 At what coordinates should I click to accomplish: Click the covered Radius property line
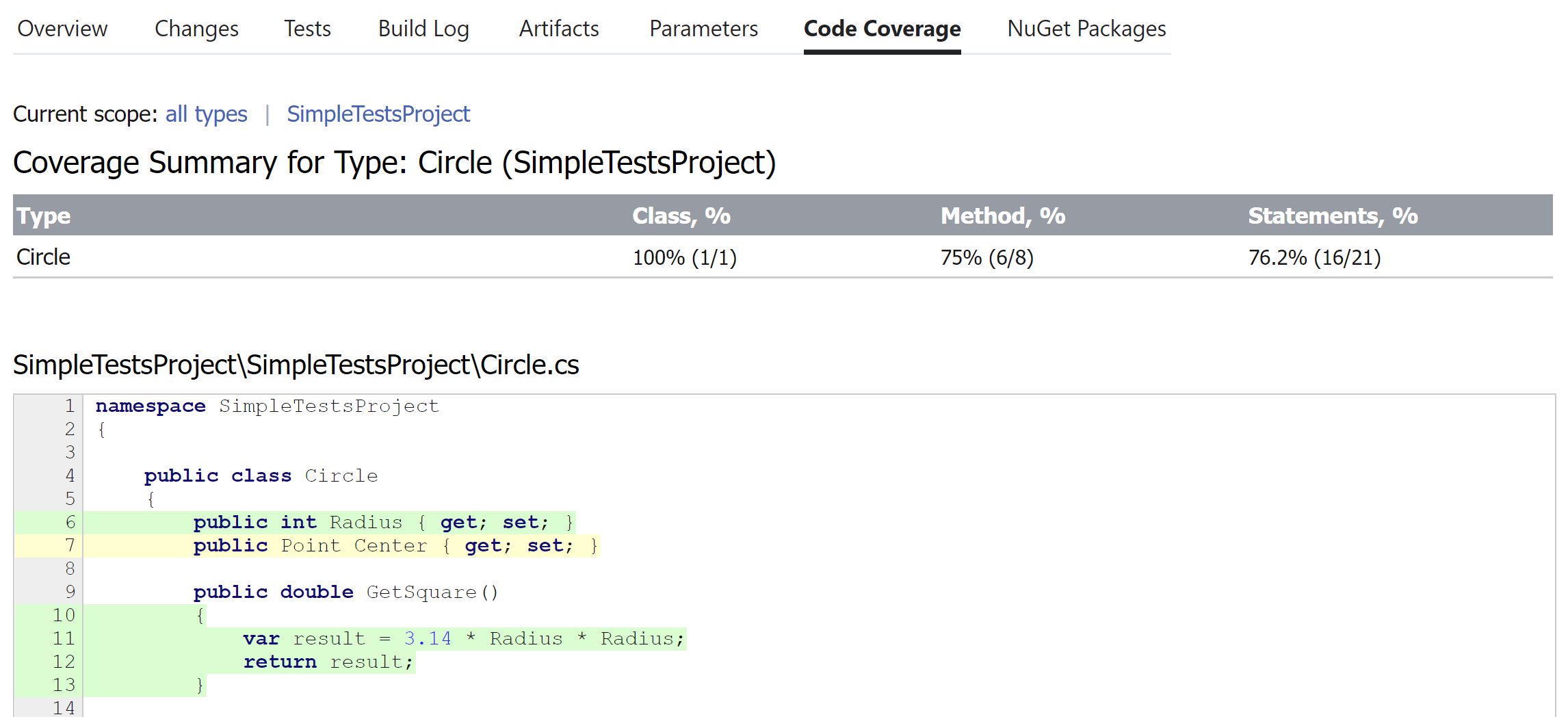click(383, 522)
